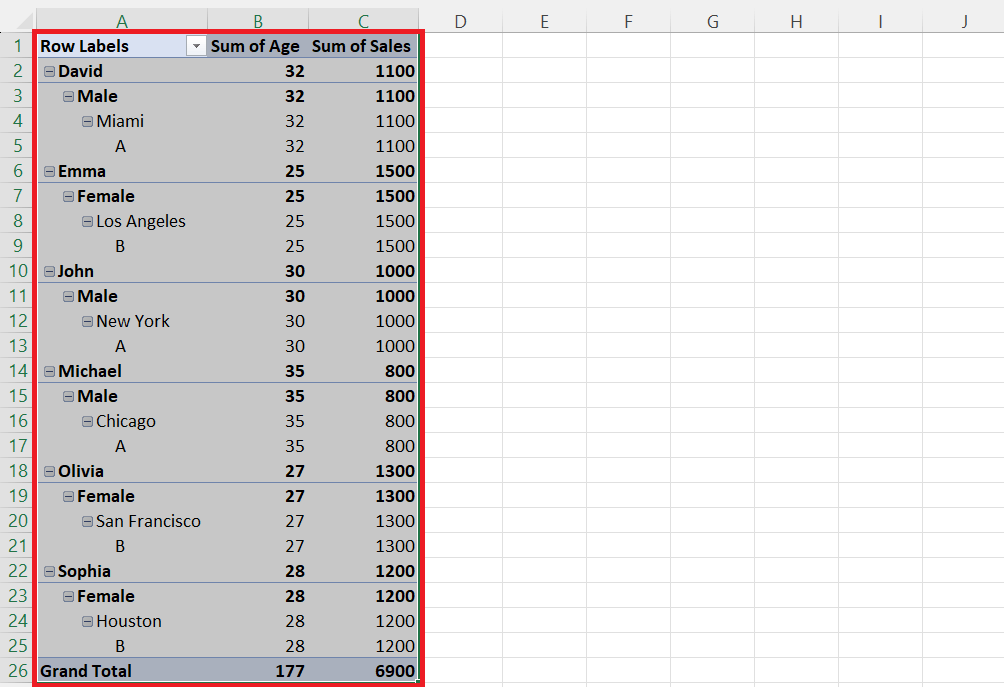Collapse the Miami subgroup under Male
This screenshot has width=1004, height=687.
[x=87, y=121]
